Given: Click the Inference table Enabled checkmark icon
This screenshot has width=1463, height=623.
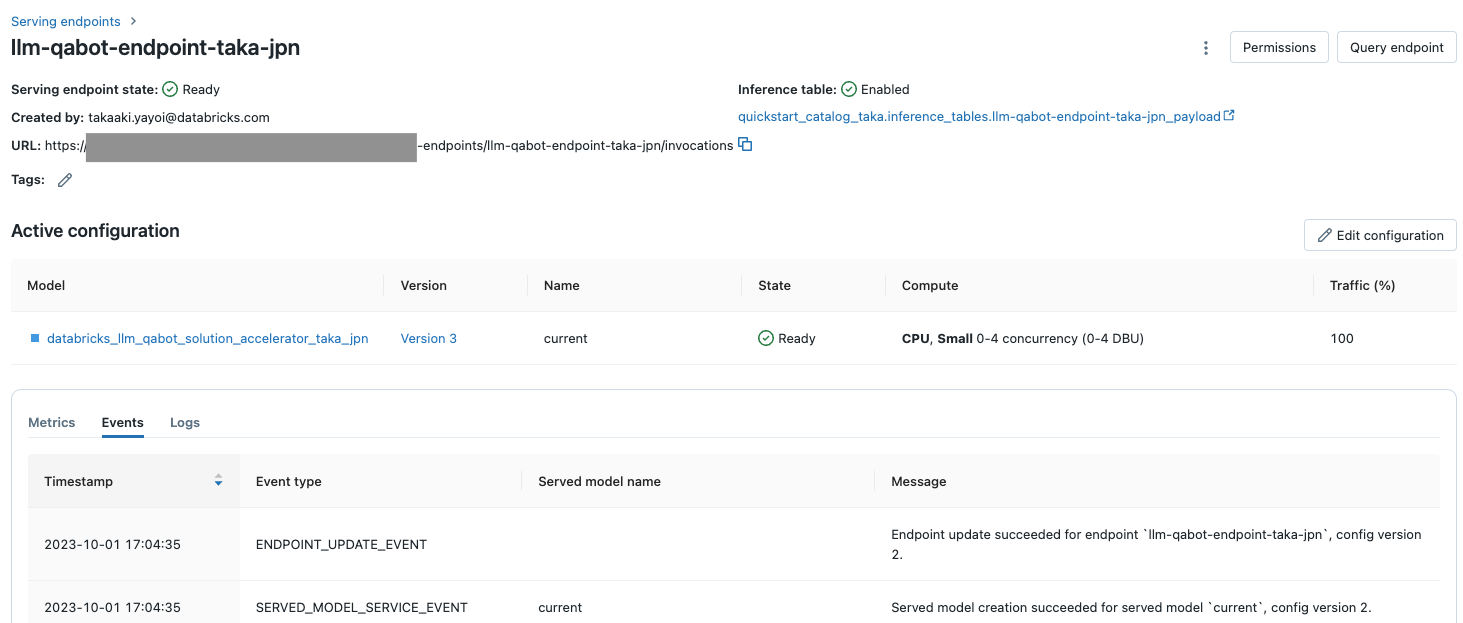Looking at the screenshot, I should pyautogui.click(x=849, y=89).
